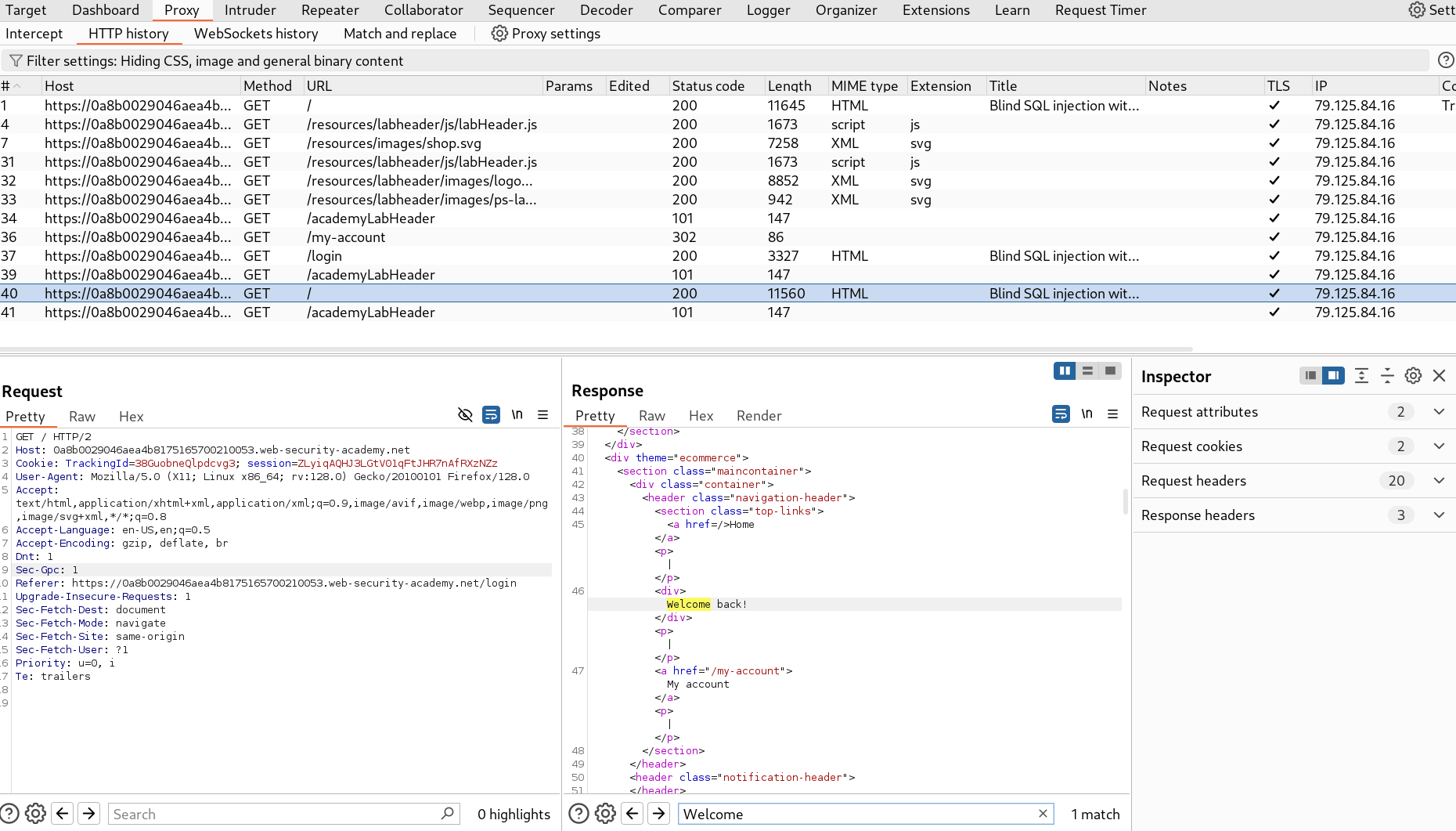Open the Extensions tab
Viewport: 1456px width, 831px height.
coord(935,10)
